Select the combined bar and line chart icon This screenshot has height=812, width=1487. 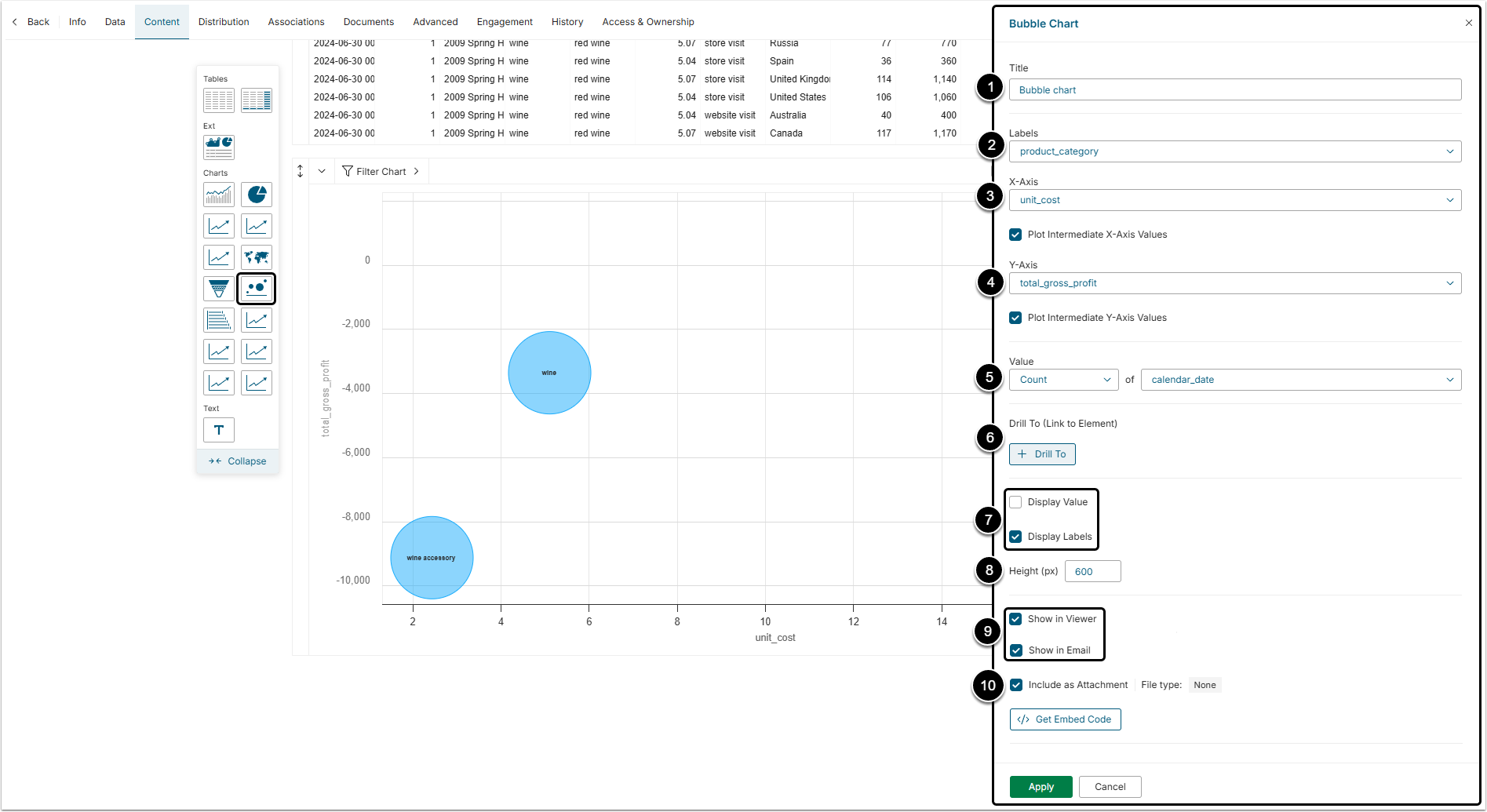pos(219,195)
